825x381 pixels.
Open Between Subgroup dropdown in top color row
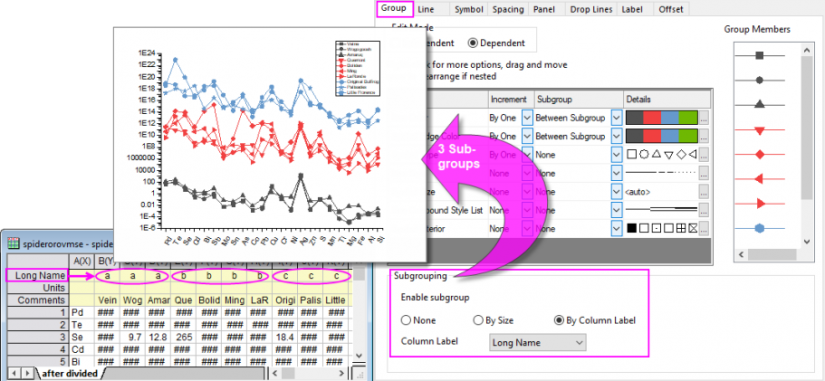[x=617, y=117]
